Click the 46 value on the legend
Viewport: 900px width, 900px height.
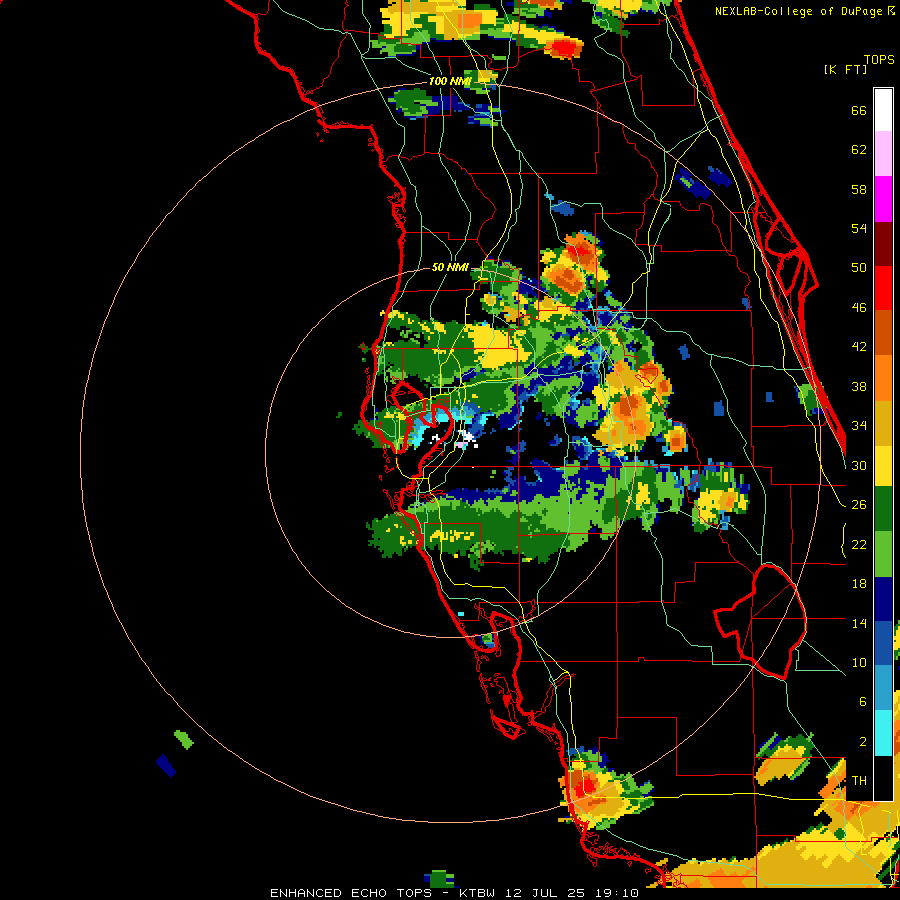point(859,307)
